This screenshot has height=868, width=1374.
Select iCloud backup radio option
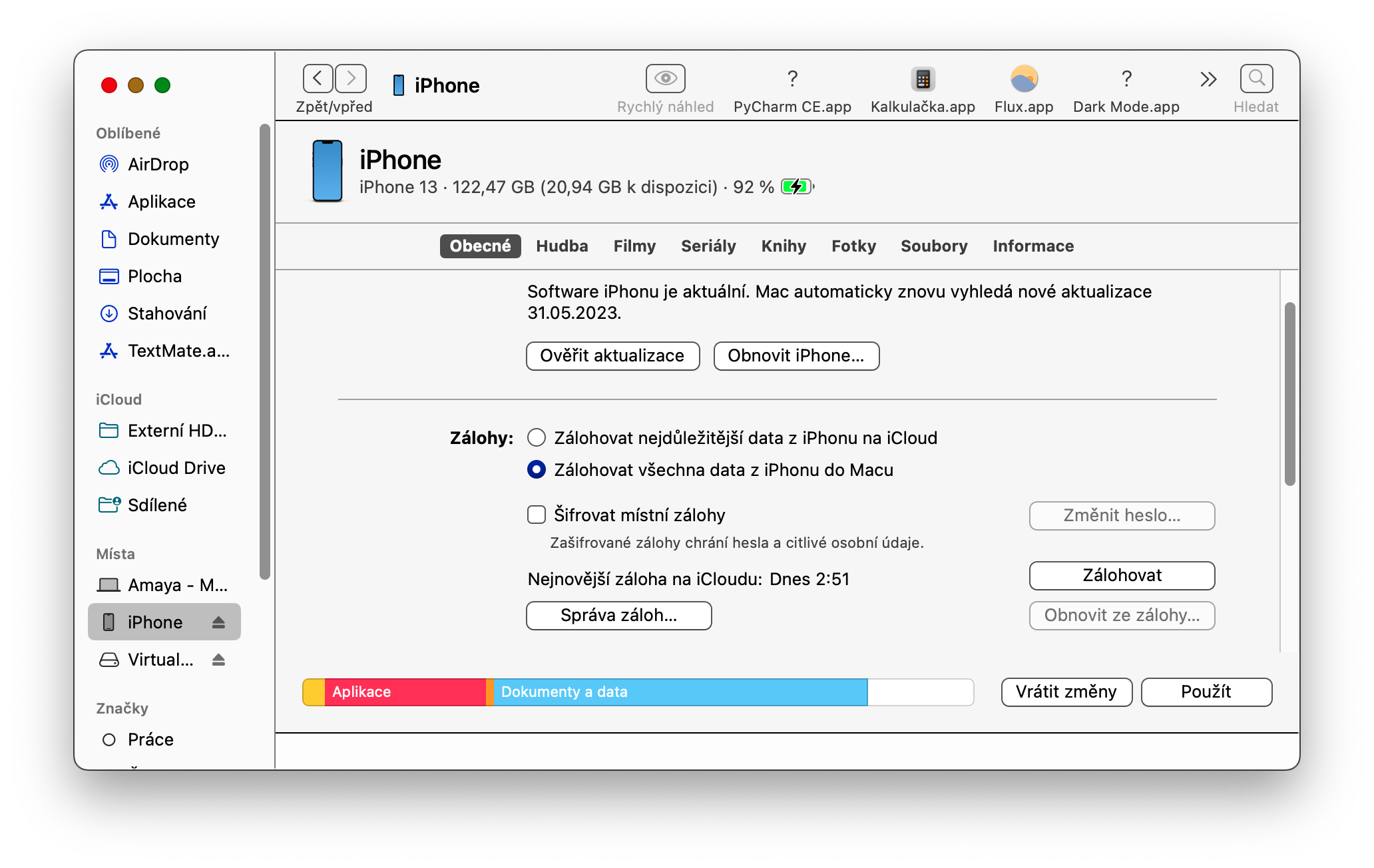(x=537, y=438)
